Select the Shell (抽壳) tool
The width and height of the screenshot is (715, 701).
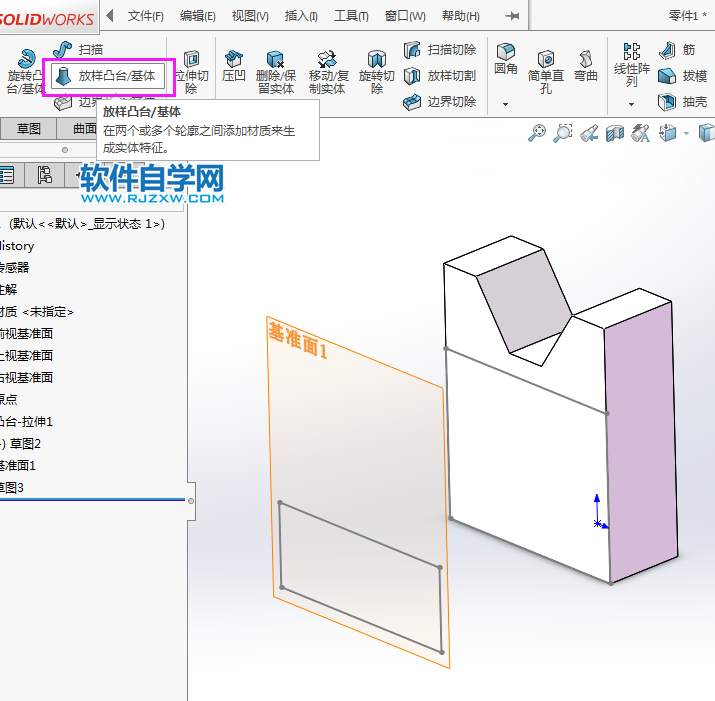pyautogui.click(x=683, y=101)
